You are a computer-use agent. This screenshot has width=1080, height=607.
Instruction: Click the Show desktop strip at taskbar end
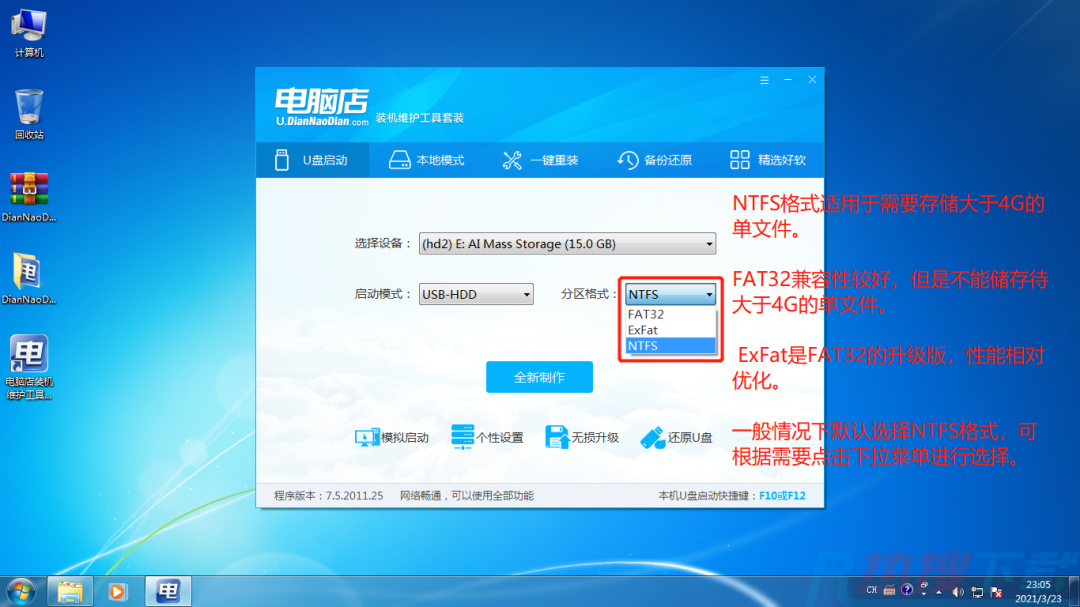coord(1074,591)
